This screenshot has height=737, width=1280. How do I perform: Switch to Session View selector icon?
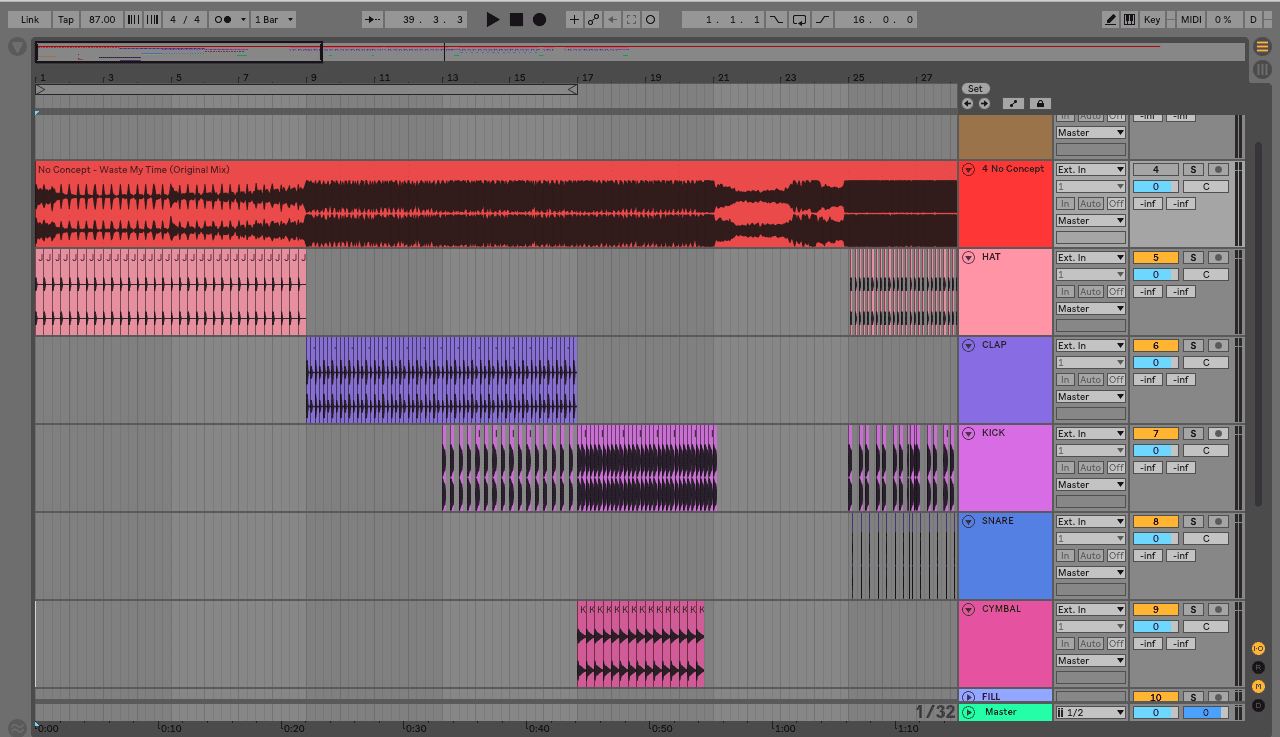click(x=1262, y=69)
